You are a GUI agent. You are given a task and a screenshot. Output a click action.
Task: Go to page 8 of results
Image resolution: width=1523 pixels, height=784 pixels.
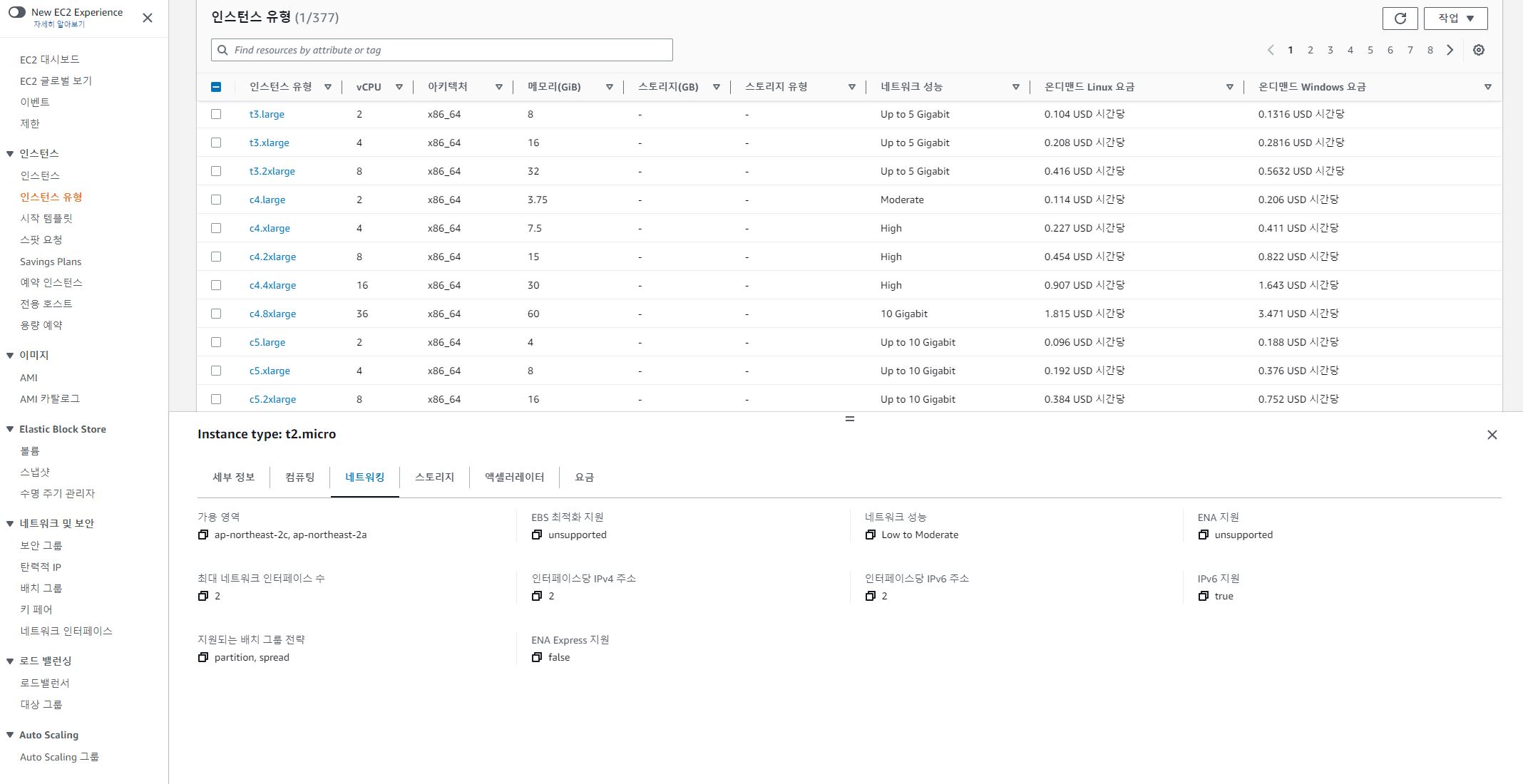1430,50
